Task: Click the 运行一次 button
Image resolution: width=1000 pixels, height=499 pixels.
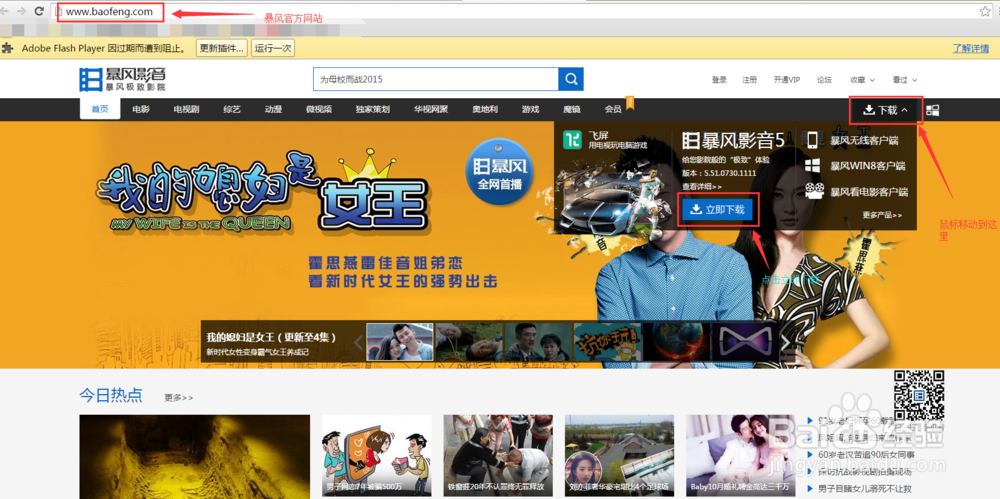Action: (x=273, y=48)
